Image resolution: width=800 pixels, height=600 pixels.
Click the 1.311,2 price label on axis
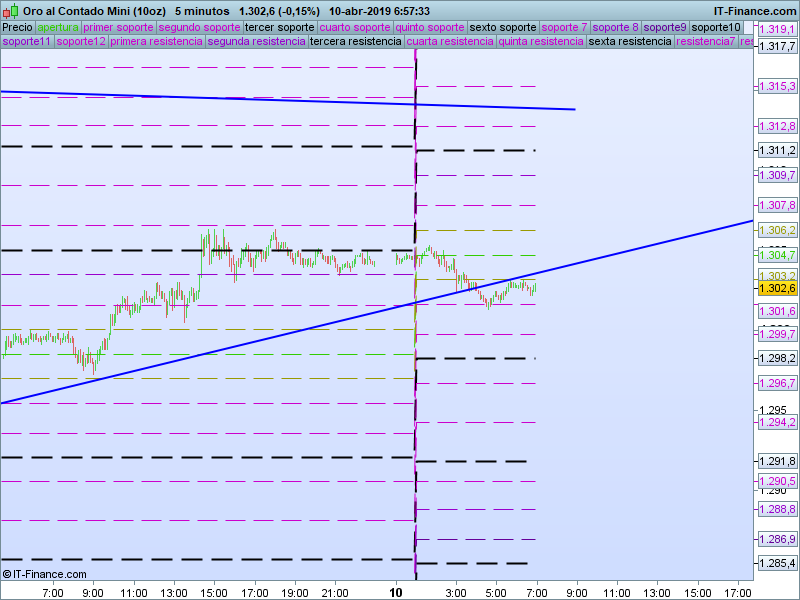[x=776, y=150]
